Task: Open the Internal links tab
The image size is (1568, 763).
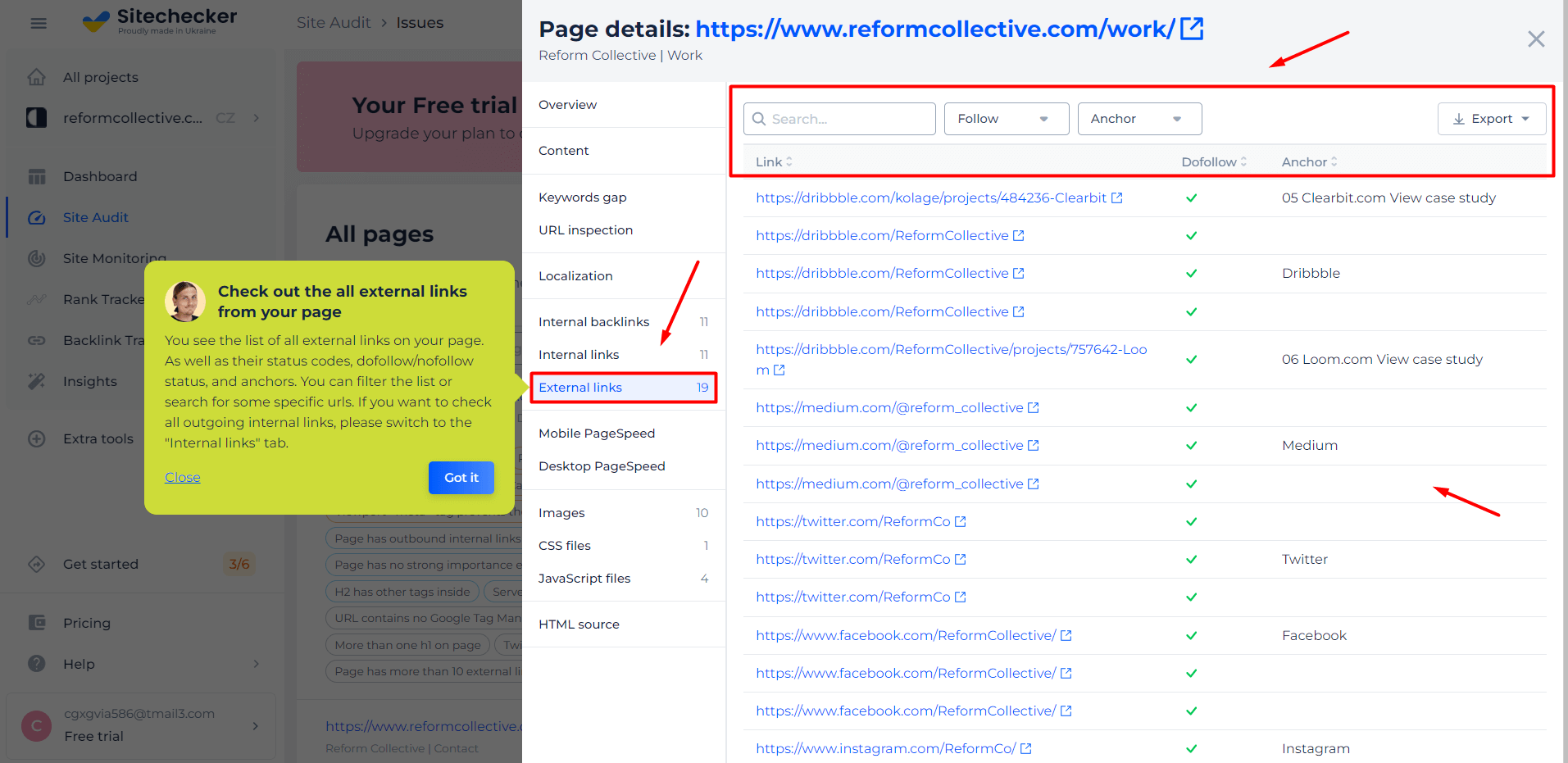Action: click(x=624, y=355)
